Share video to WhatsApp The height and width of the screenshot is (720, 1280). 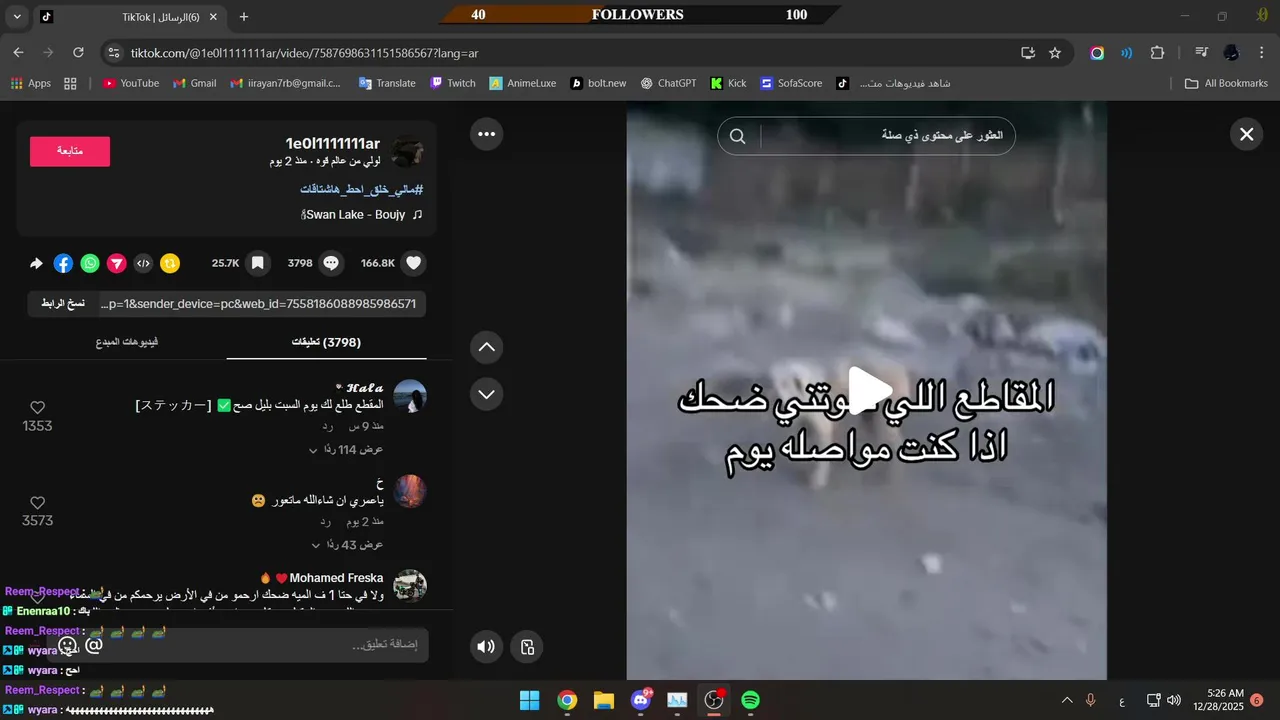click(x=90, y=263)
